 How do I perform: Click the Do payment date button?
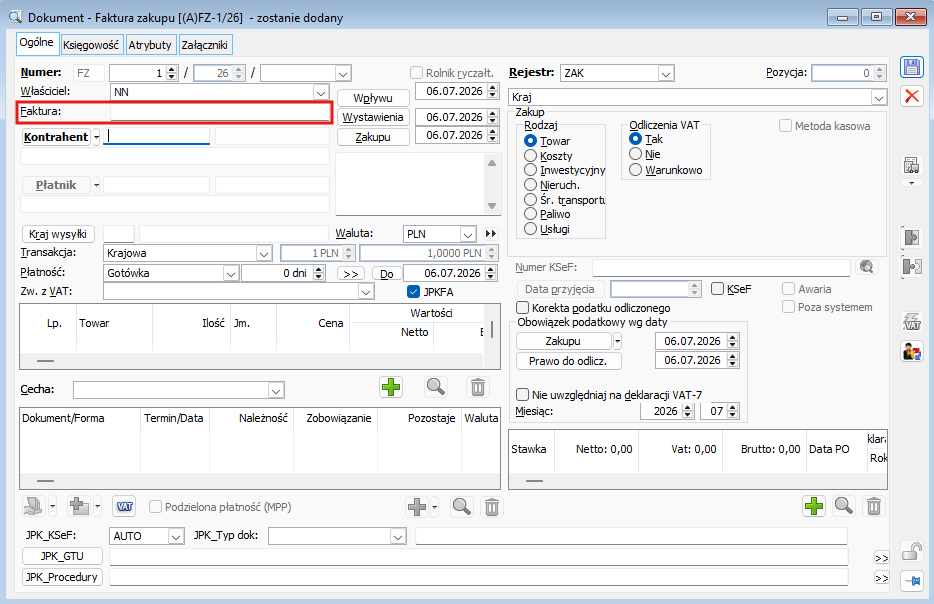tap(387, 274)
